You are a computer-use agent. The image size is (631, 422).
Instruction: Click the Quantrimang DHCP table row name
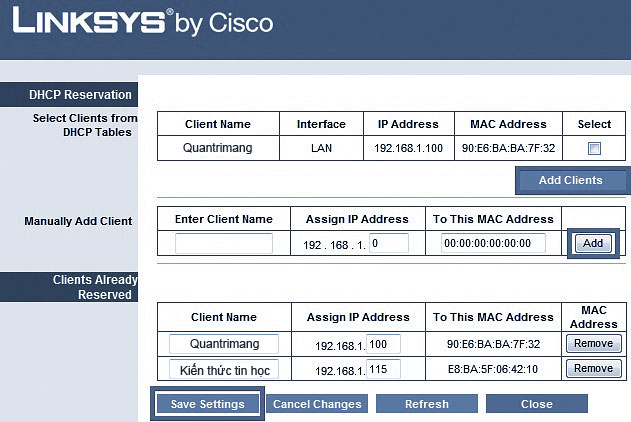218,148
